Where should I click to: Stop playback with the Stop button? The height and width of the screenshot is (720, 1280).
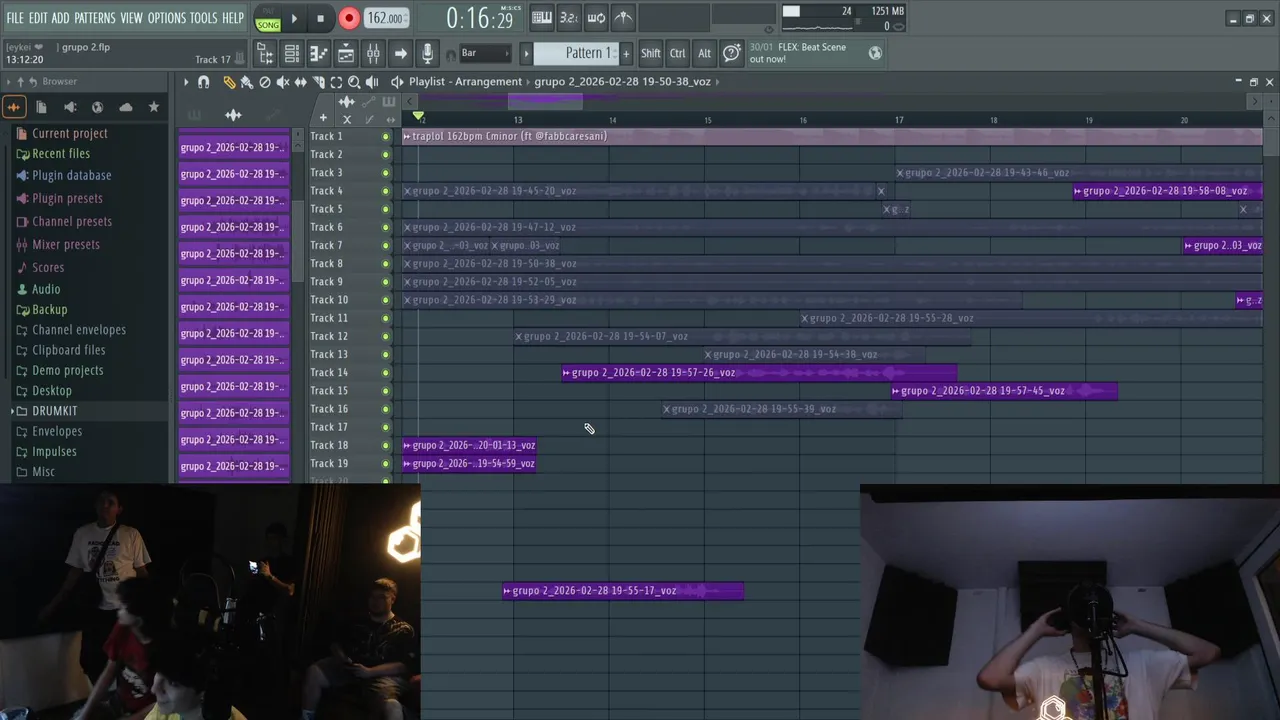pyautogui.click(x=320, y=18)
